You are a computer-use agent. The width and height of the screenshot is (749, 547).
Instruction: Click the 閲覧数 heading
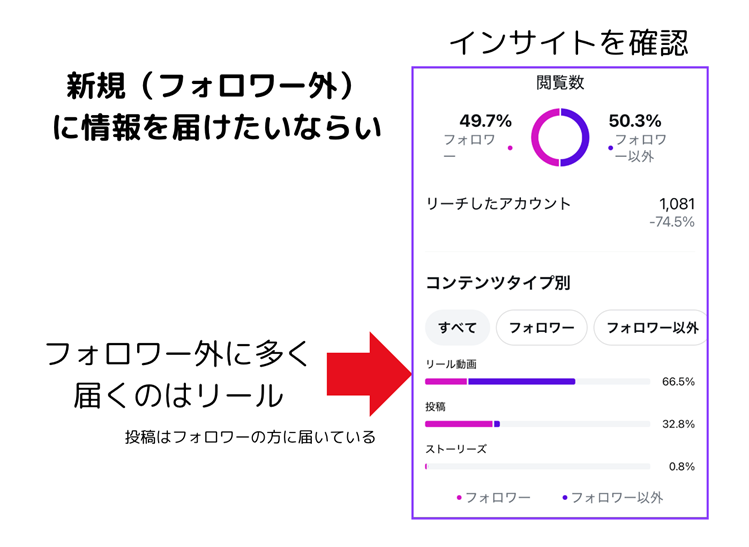point(559,84)
